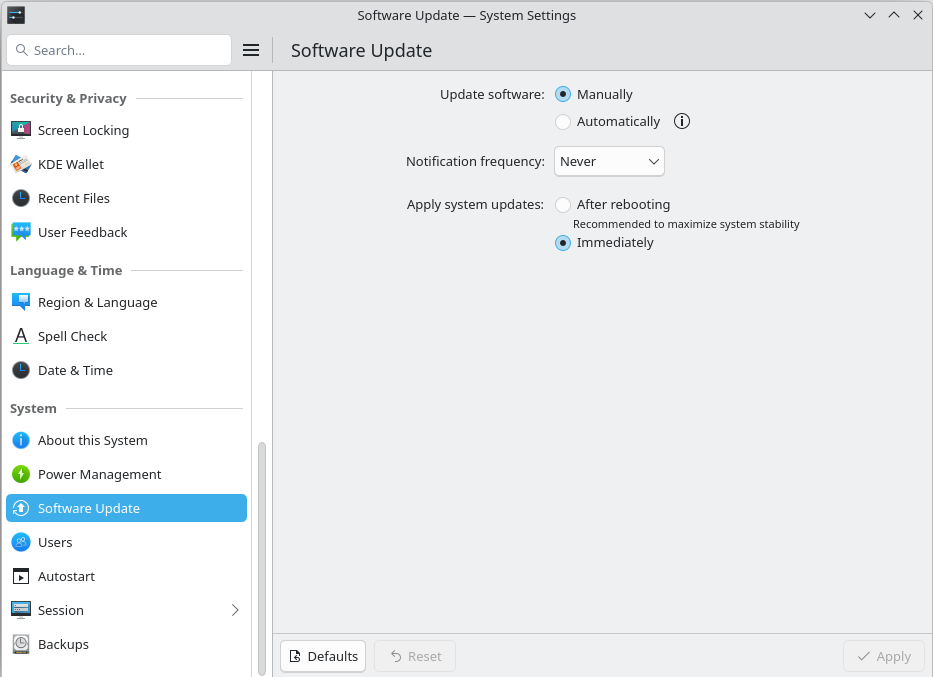
Task: Open the hamburger menu next to search
Action: coord(251,50)
